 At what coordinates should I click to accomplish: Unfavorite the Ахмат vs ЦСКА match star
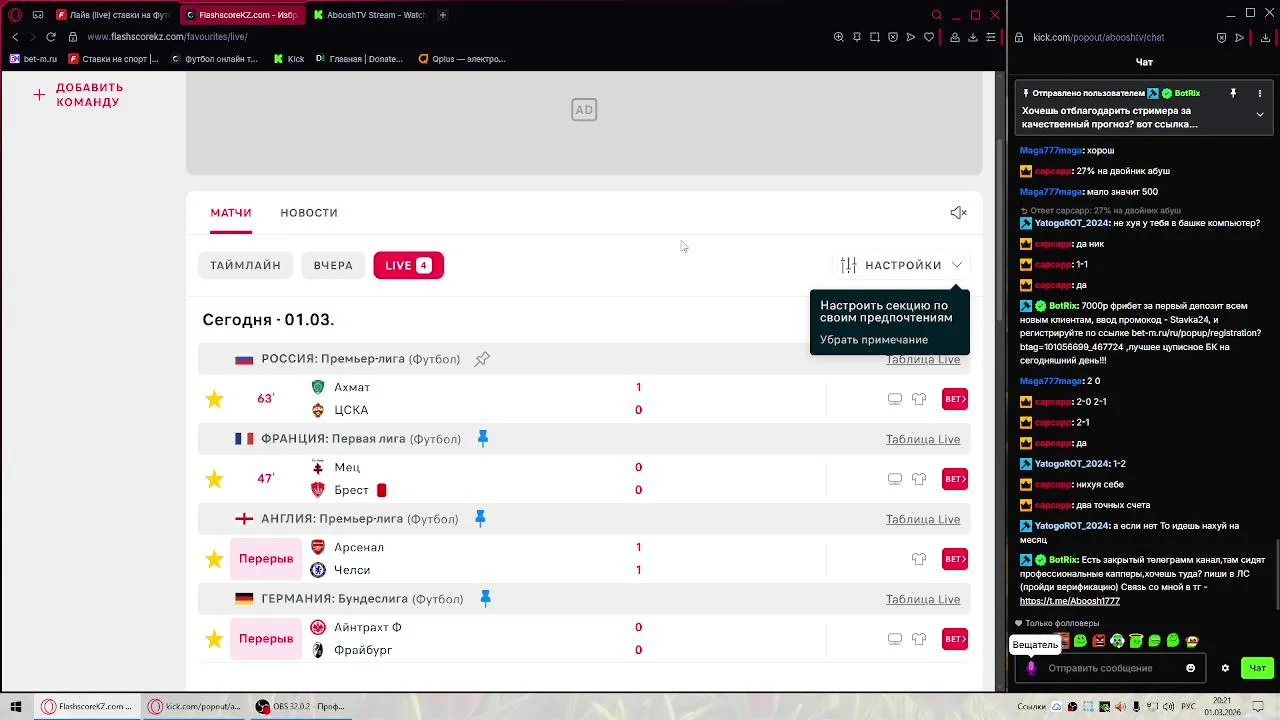click(214, 399)
